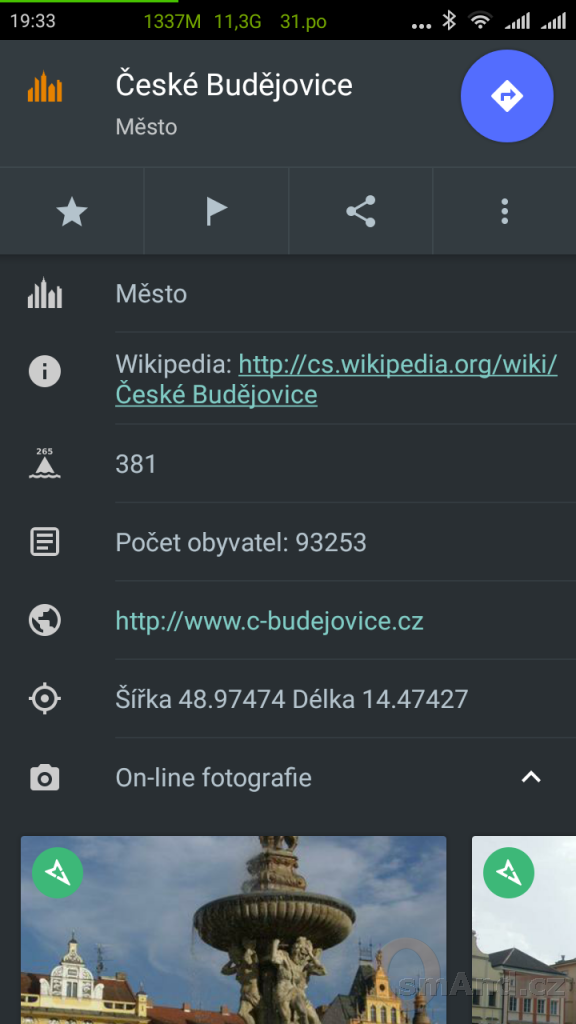Tap the camera icon for online photos
The image size is (576, 1024).
coord(45,778)
